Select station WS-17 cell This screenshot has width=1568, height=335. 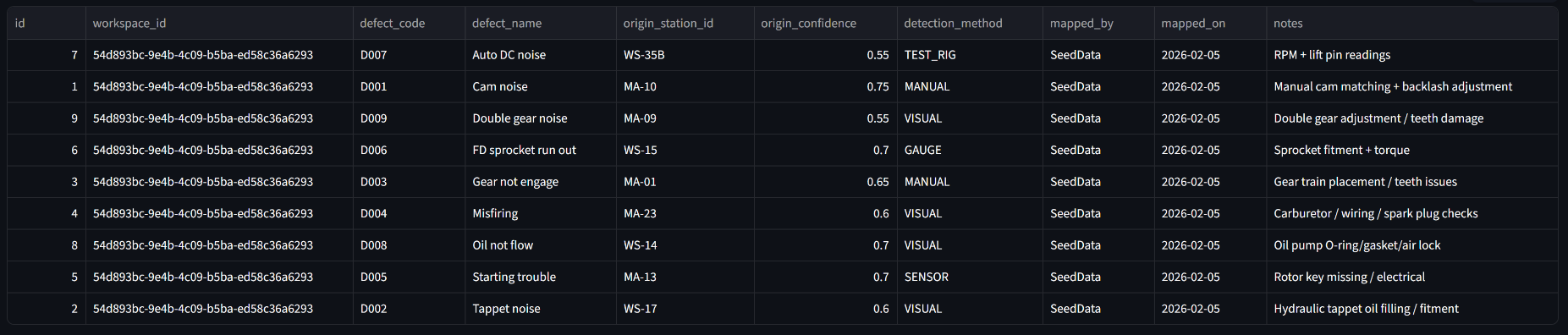pyautogui.click(x=685, y=309)
